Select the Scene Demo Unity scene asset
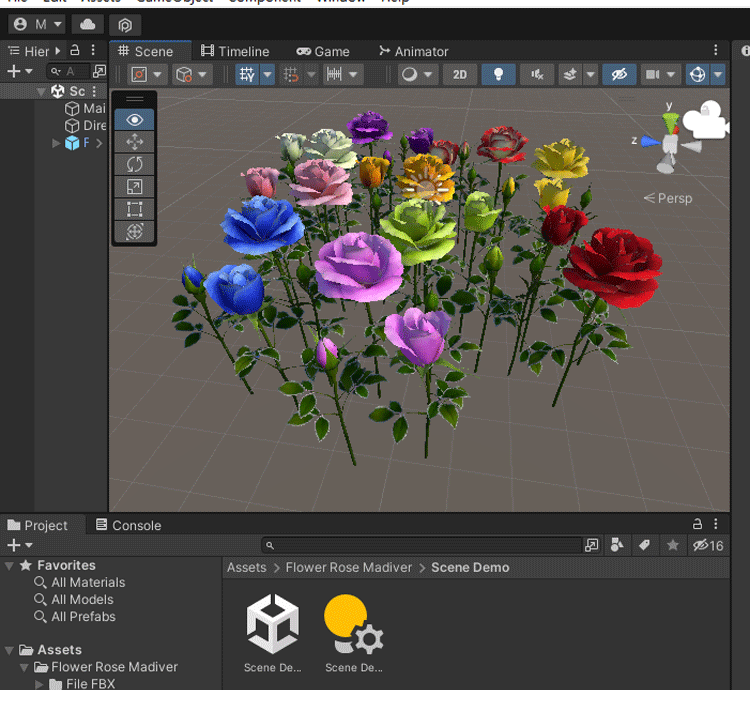This screenshot has height=702, width=750. [x=273, y=624]
